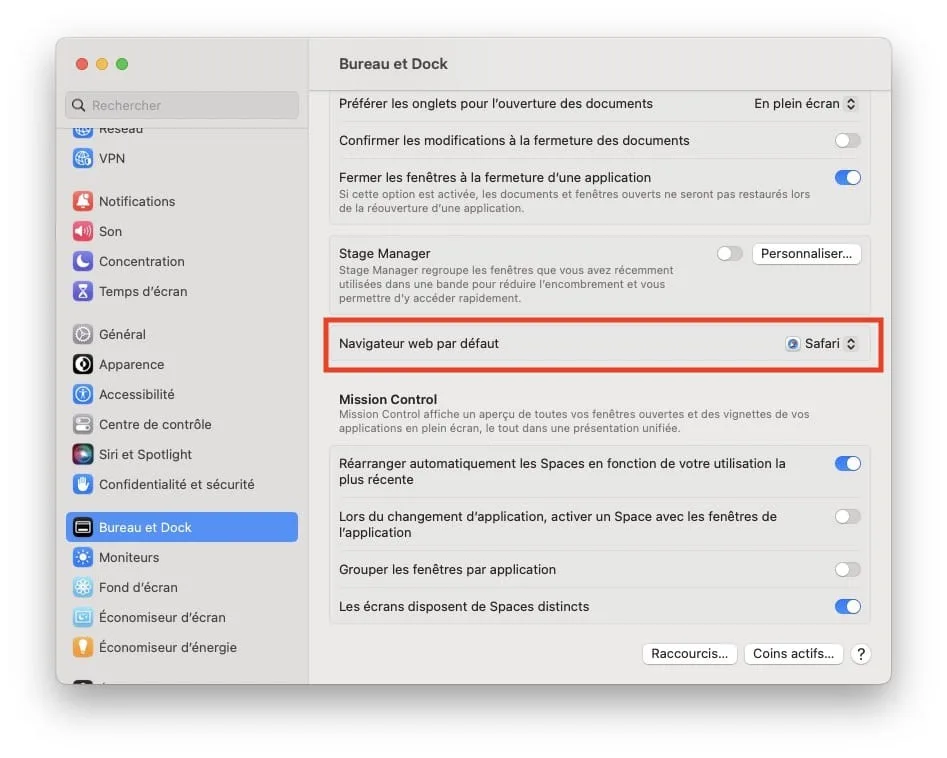This screenshot has height=758, width=947.
Task: Click the Concentration moon icon
Action: click(x=83, y=262)
